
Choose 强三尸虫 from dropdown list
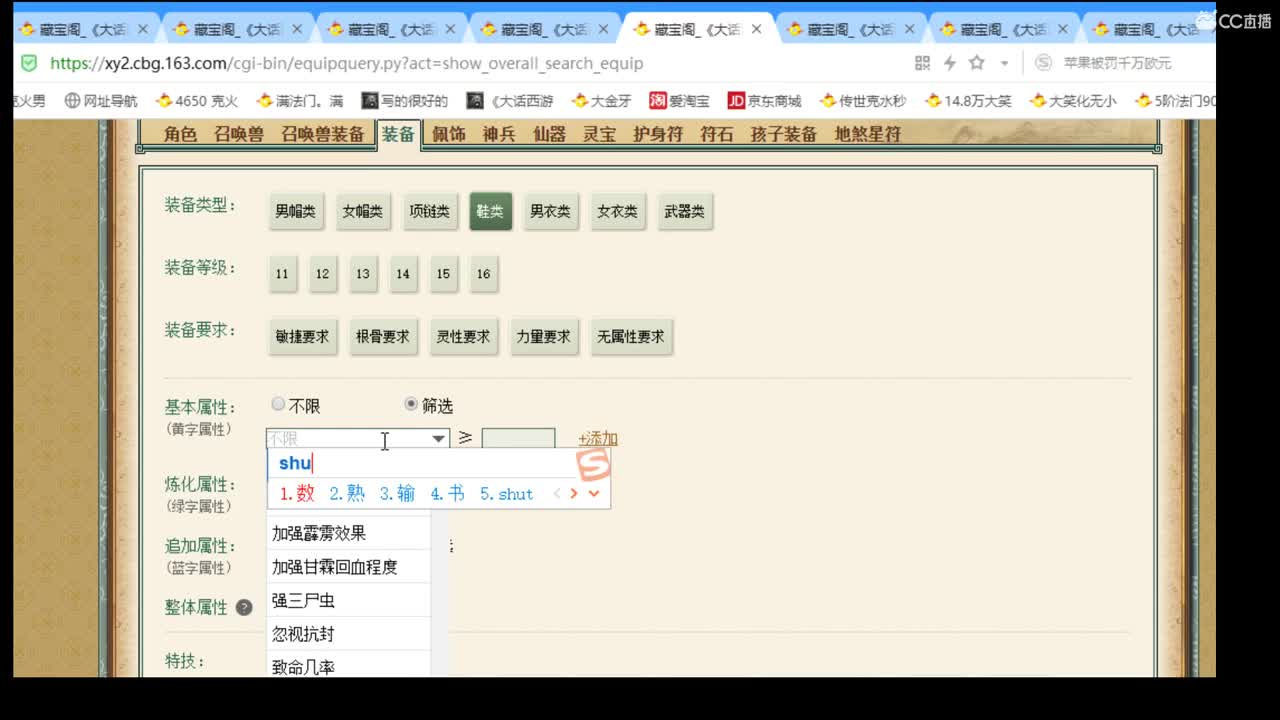[x=348, y=600]
